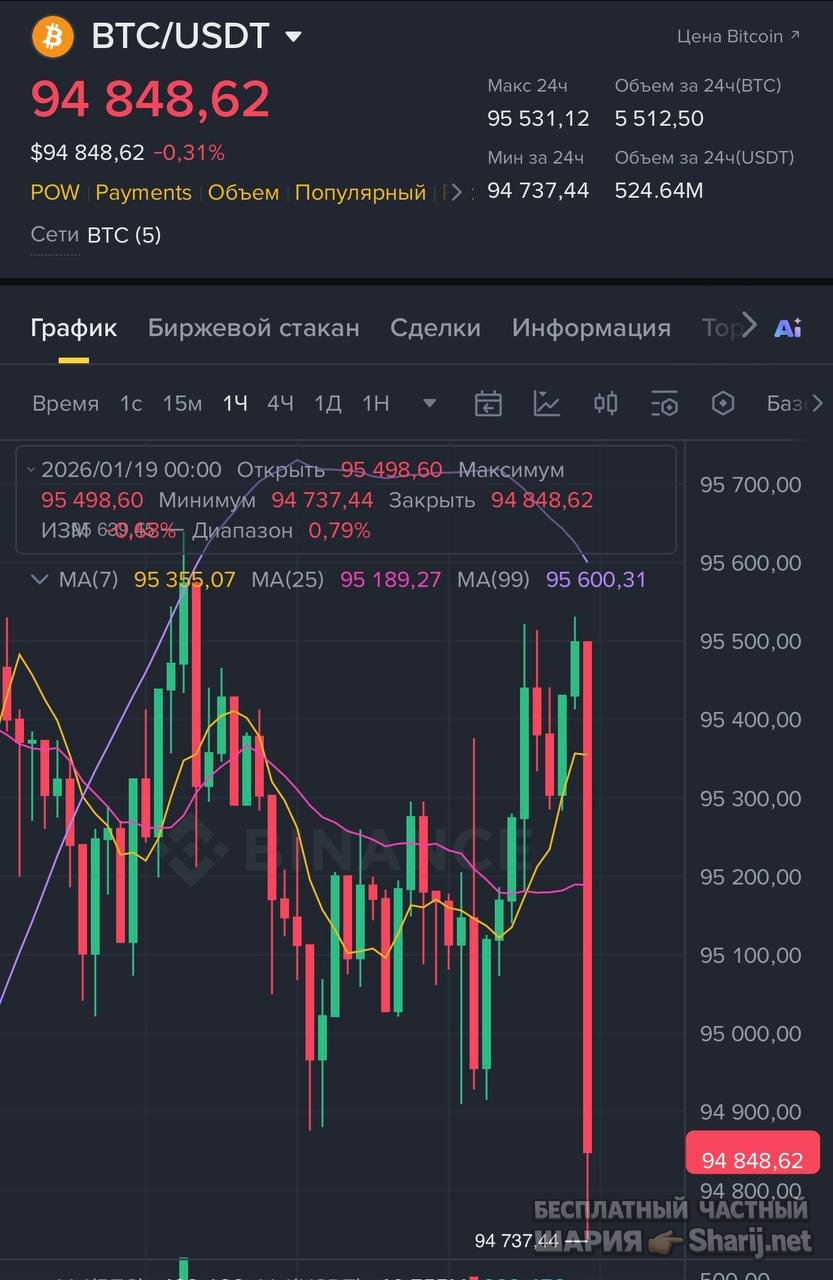Click the Payments tag

point(143,193)
